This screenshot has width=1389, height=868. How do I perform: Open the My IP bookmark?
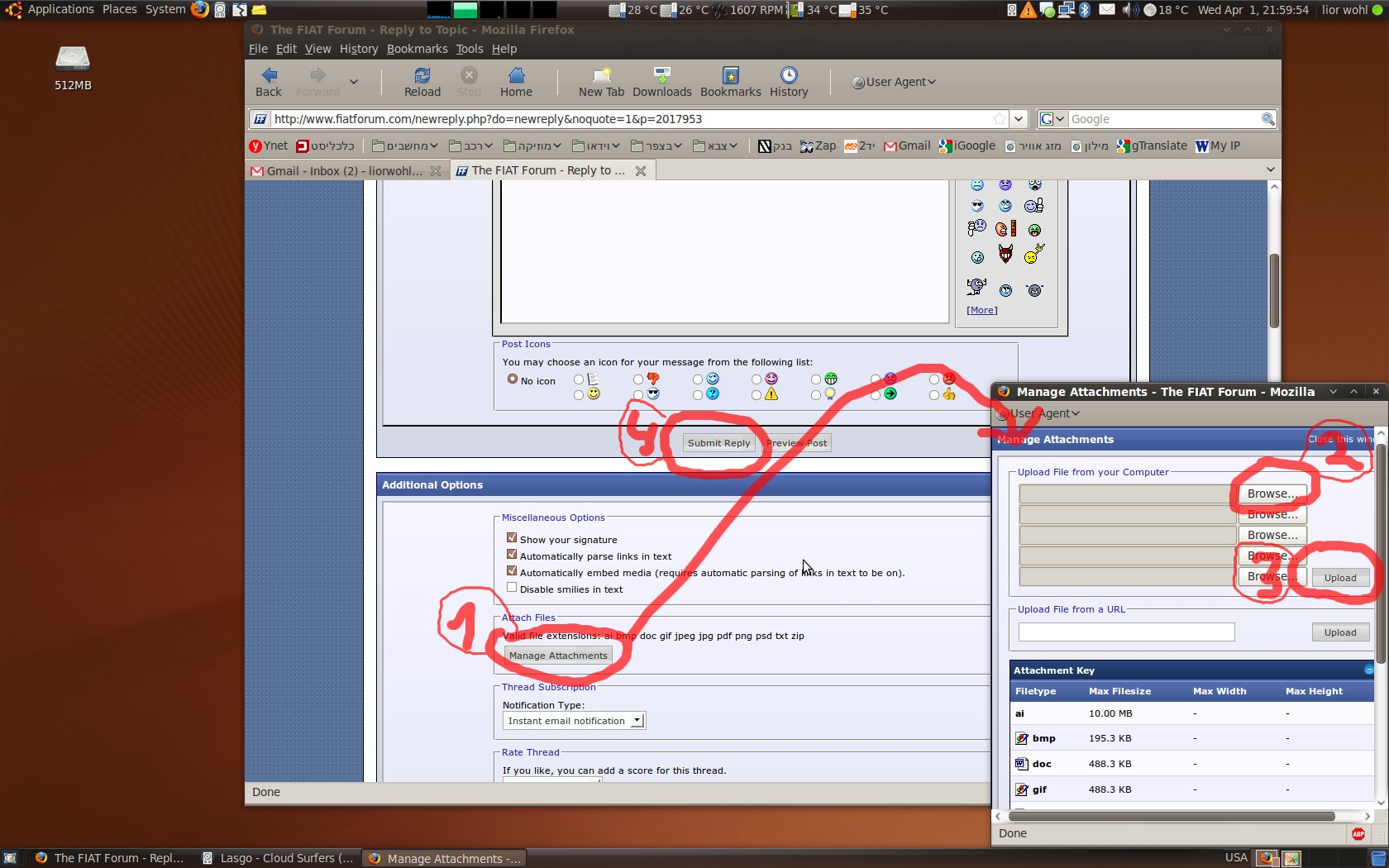(1218, 145)
